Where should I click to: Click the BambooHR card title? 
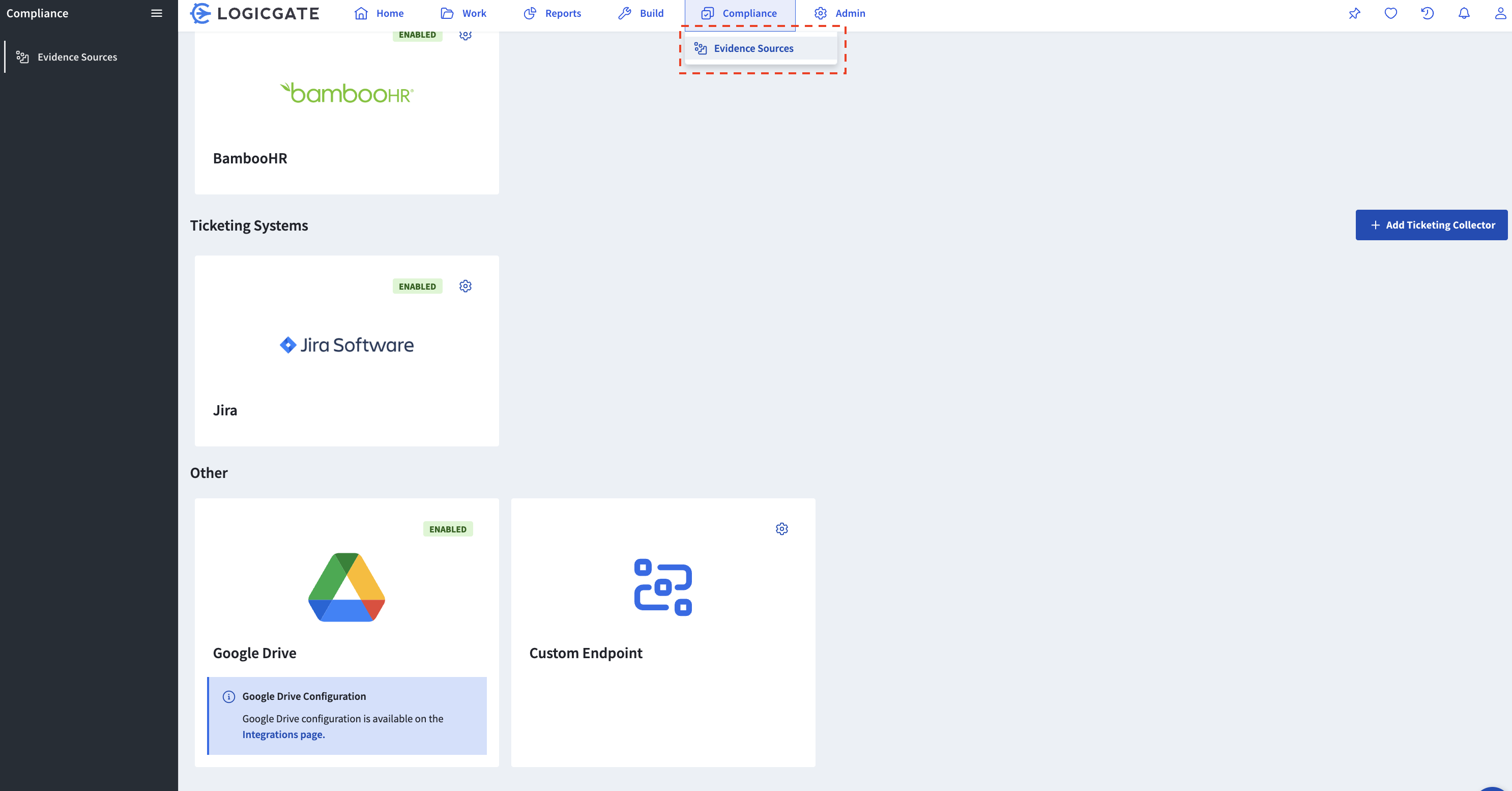pos(250,158)
